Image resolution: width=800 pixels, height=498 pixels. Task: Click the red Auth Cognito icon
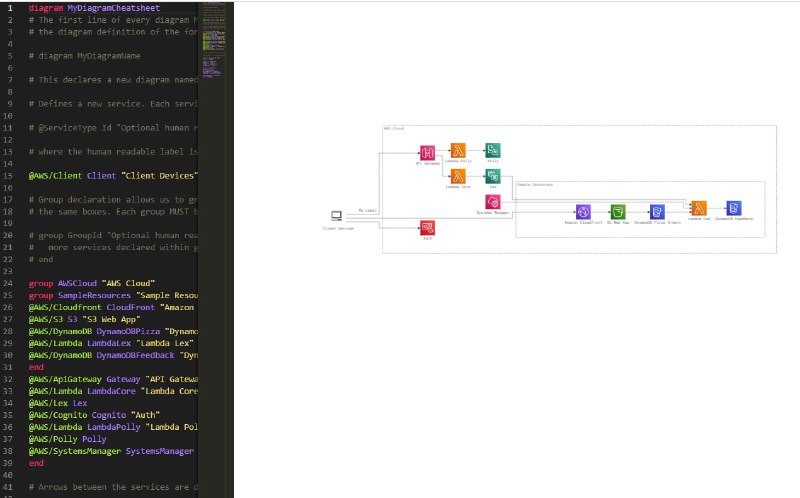[427, 228]
